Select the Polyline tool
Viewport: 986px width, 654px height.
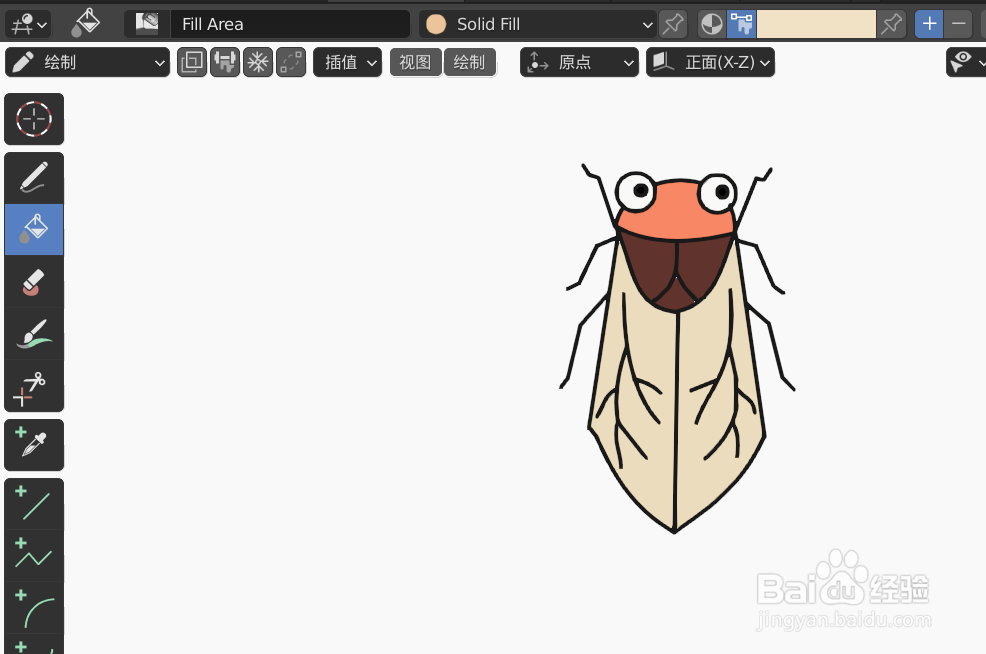click(34, 556)
